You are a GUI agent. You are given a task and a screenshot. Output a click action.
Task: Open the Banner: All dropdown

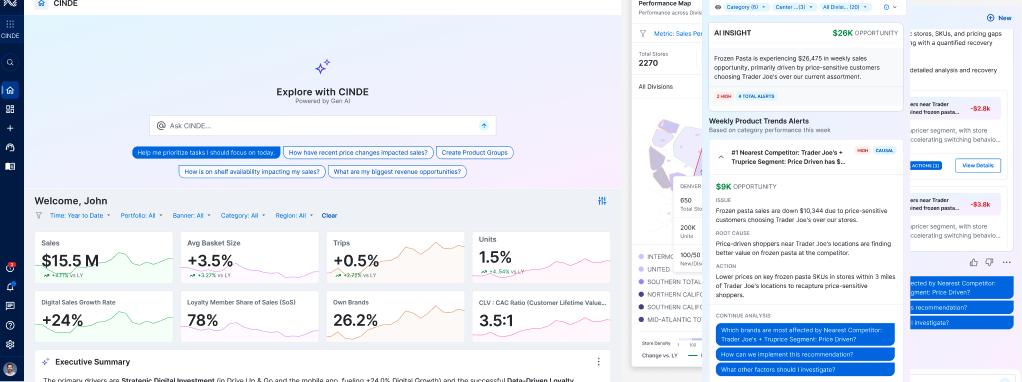[x=192, y=215]
